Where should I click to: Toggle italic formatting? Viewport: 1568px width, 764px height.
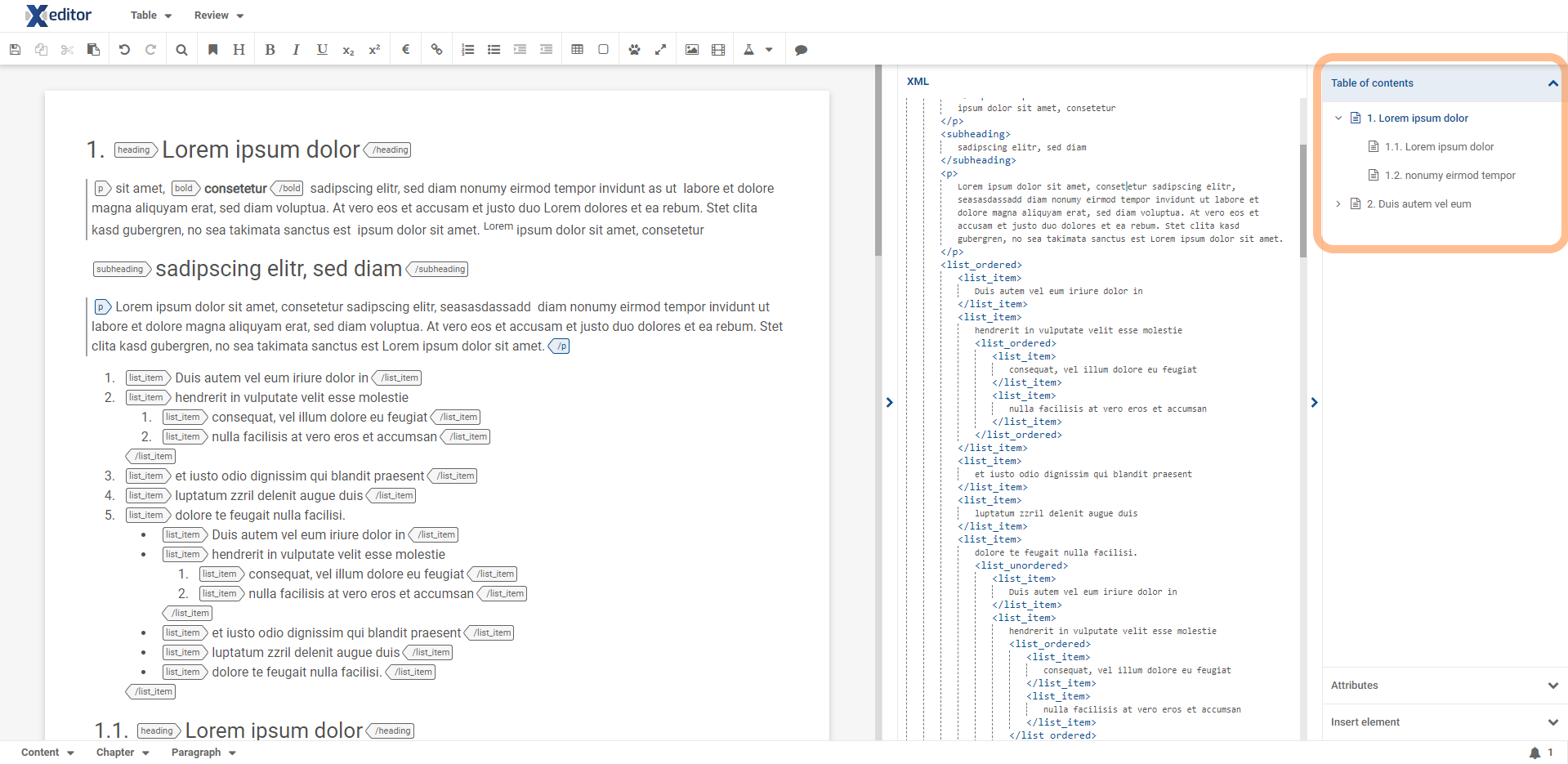(296, 50)
